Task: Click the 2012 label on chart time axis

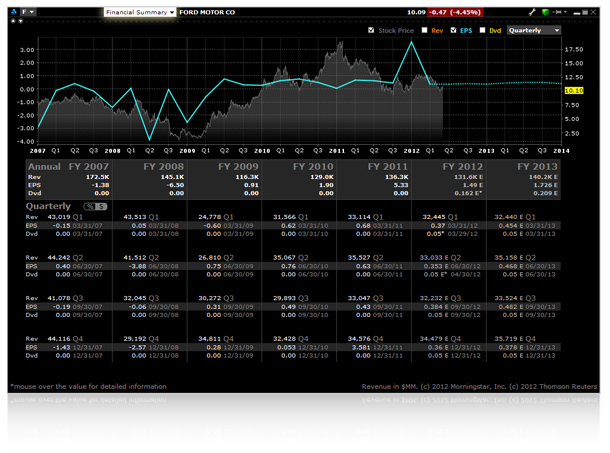Action: [x=411, y=151]
